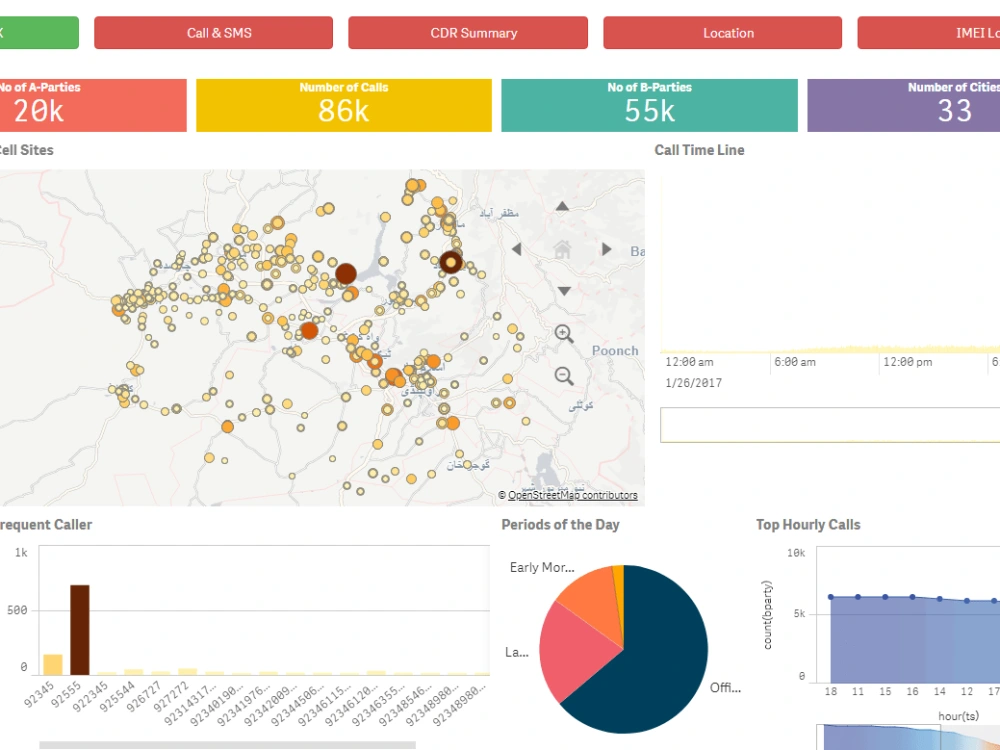Select the Number of Calls 86k tile
This screenshot has width=1000, height=750.
pyautogui.click(x=344, y=105)
